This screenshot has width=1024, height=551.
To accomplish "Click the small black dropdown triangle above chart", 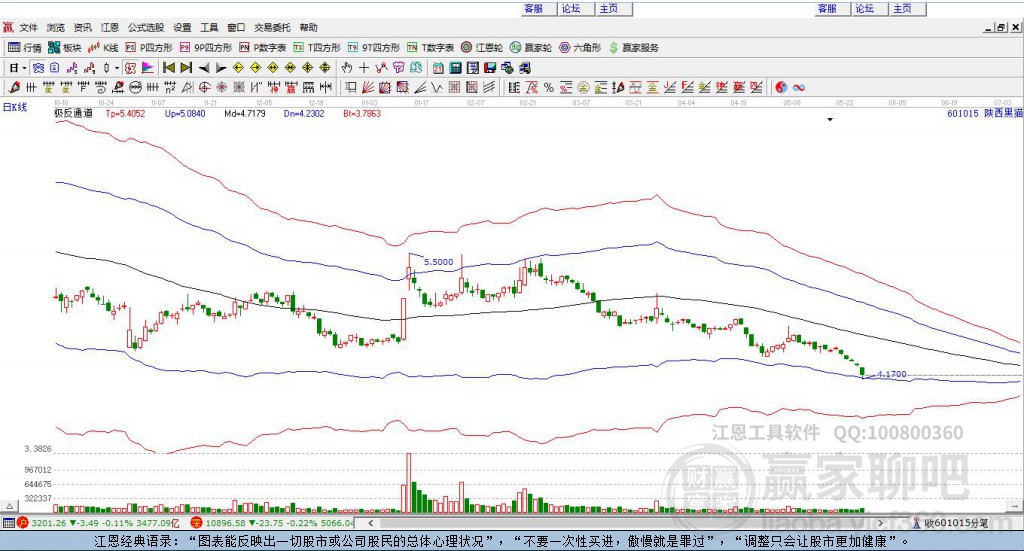I will click(830, 119).
